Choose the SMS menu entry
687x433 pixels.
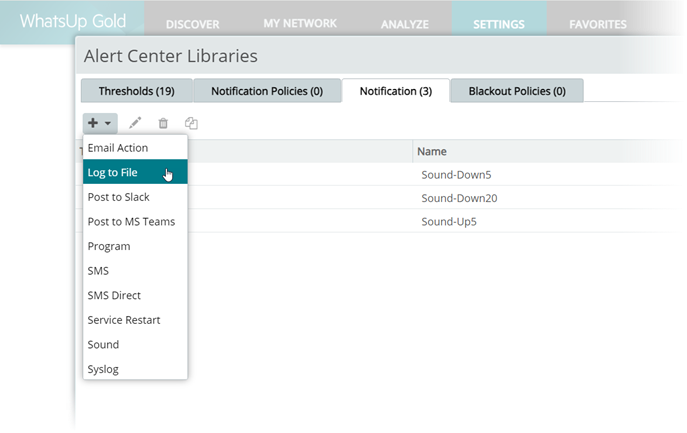[x=135, y=270]
